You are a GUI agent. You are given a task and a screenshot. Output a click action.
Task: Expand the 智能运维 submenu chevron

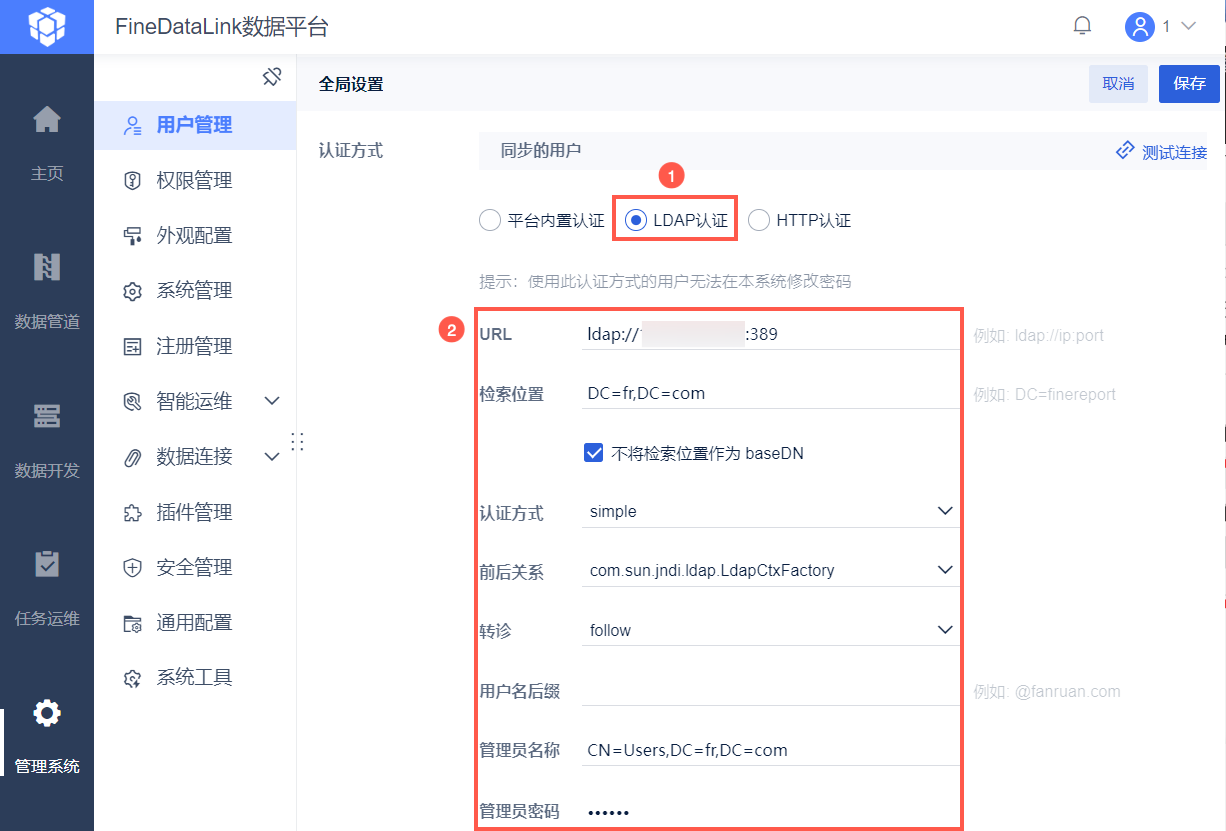[x=272, y=402]
